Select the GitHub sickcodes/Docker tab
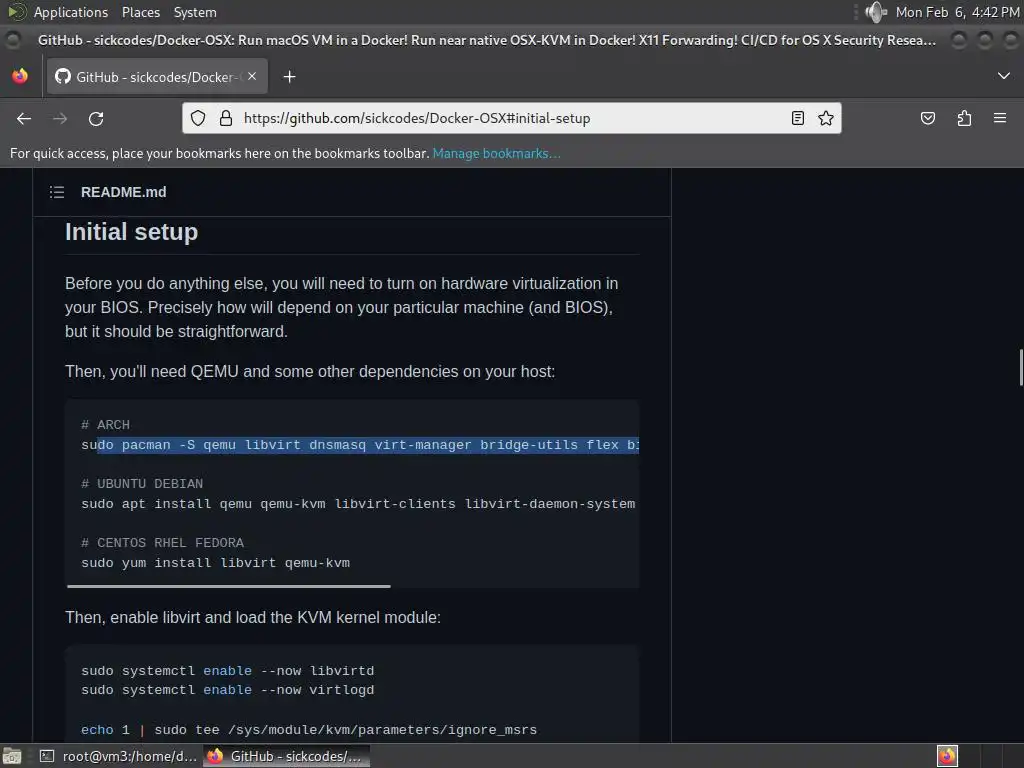 tap(157, 77)
